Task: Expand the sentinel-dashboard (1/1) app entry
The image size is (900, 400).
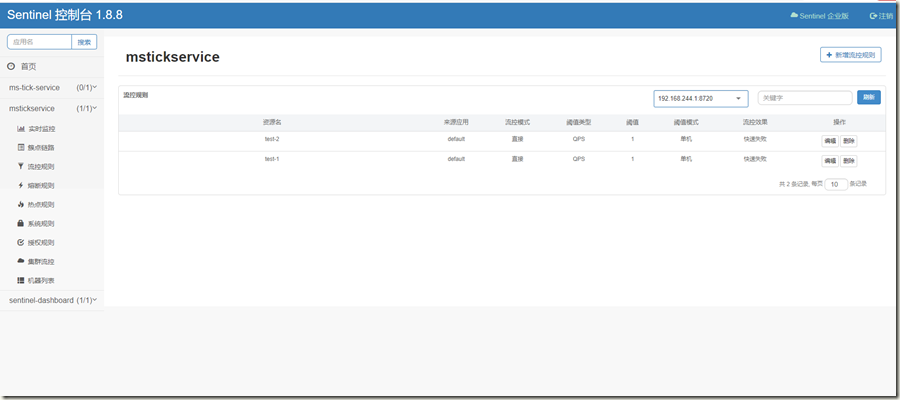Action: click(52, 300)
